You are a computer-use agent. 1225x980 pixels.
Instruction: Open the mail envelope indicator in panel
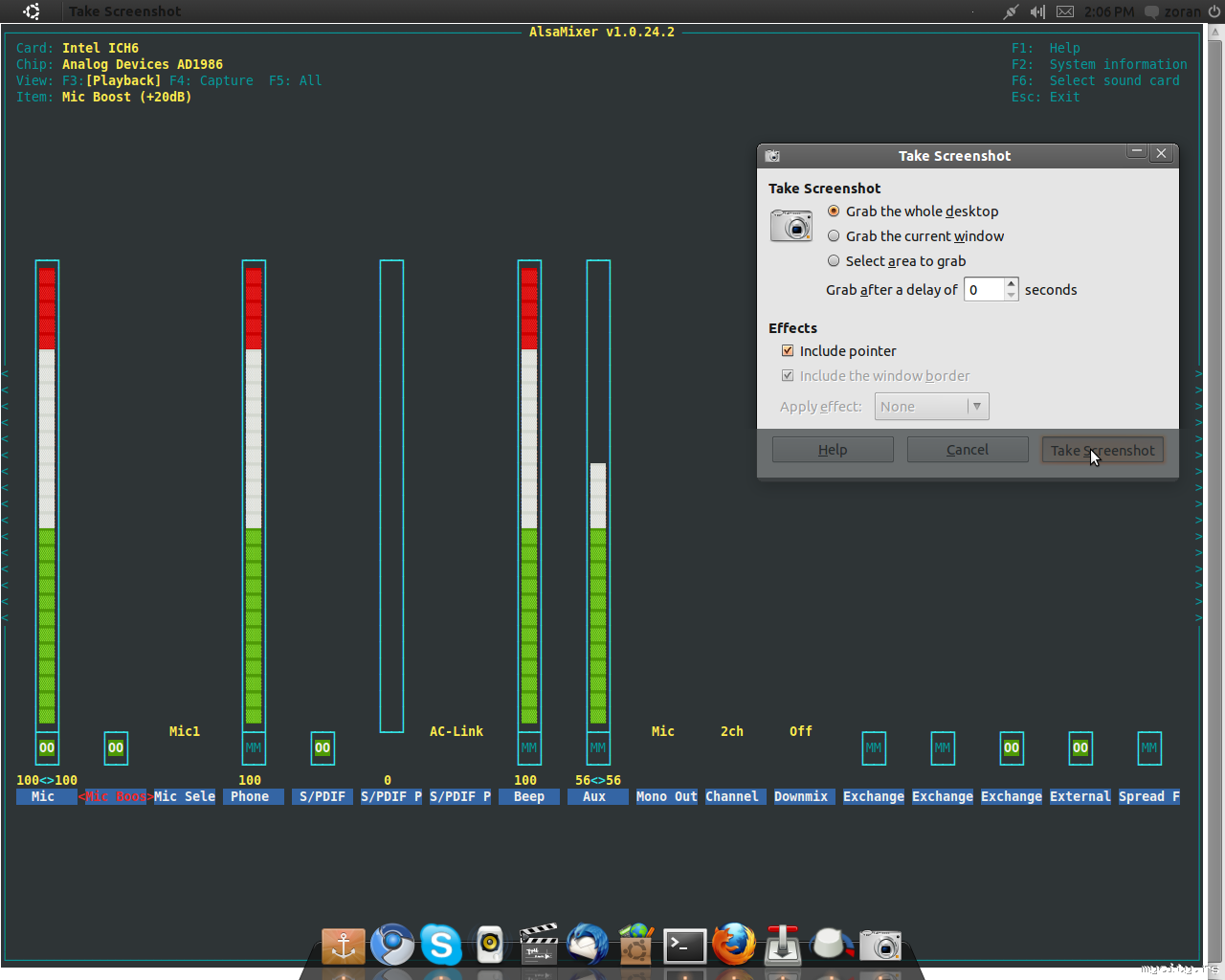pyautogui.click(x=1065, y=11)
